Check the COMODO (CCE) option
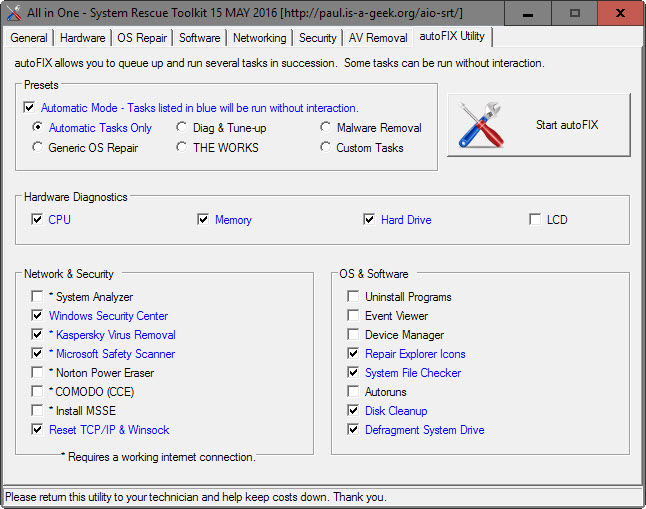This screenshot has width=646, height=509. point(37,391)
